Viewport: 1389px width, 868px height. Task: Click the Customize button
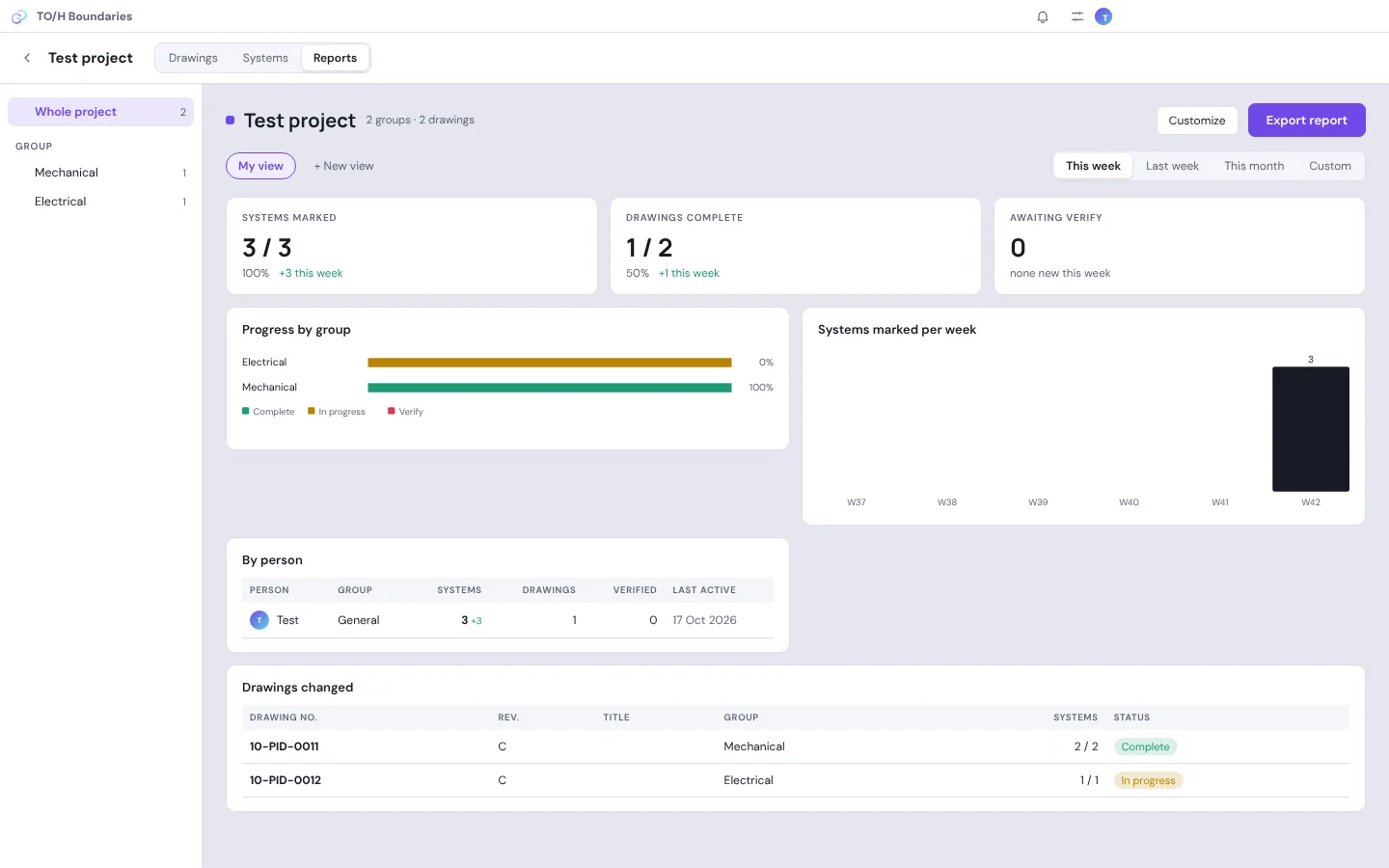coord(1197,121)
